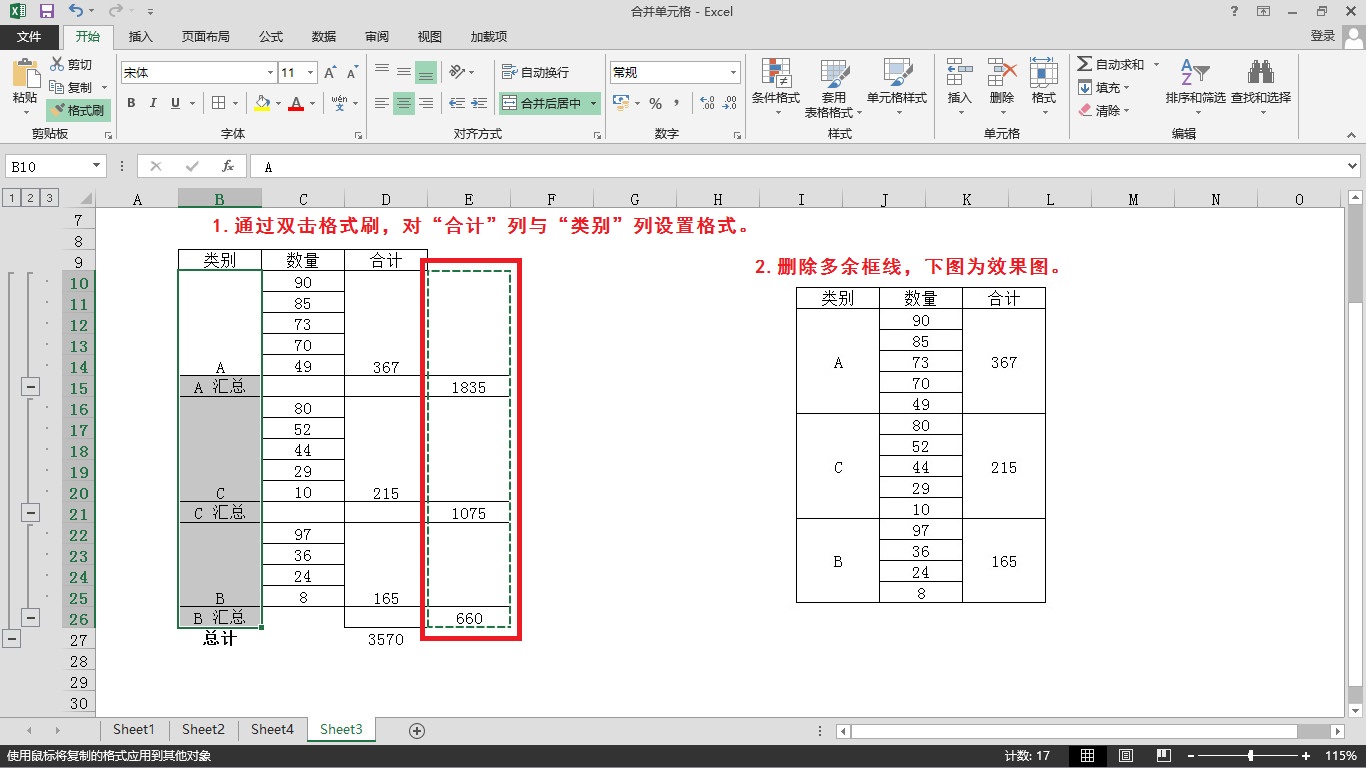Collapse the 'C 汇总' outline group
The height and width of the screenshot is (768, 1366).
pos(30,513)
